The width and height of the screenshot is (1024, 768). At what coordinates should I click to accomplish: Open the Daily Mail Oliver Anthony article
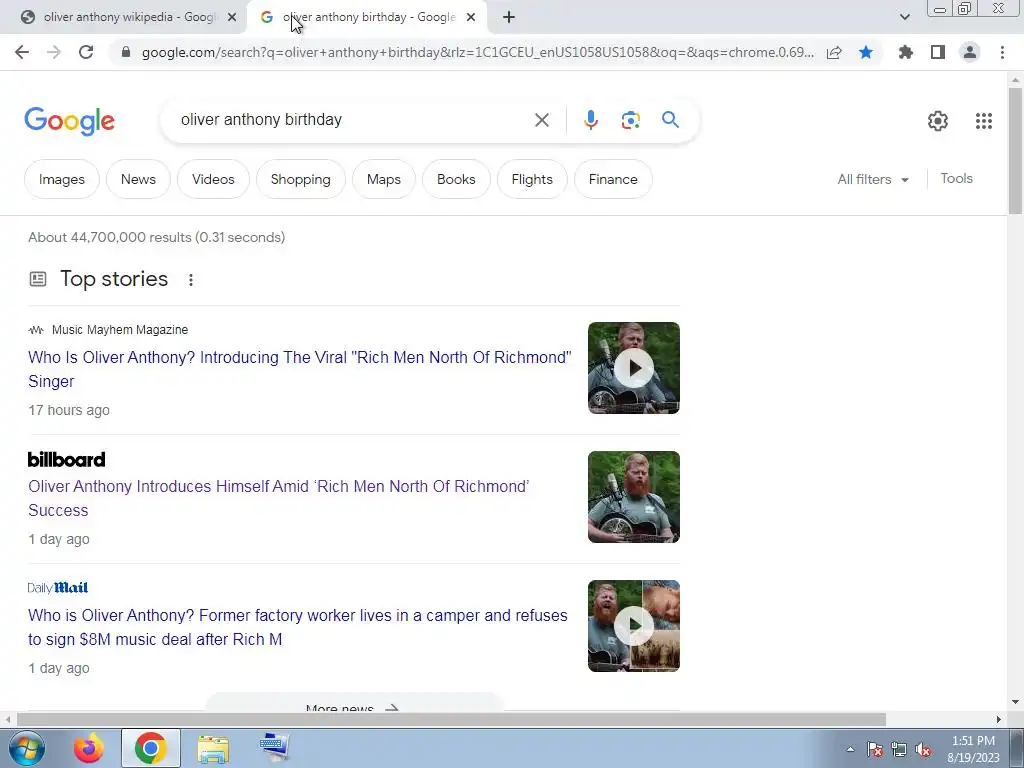[x=298, y=627]
